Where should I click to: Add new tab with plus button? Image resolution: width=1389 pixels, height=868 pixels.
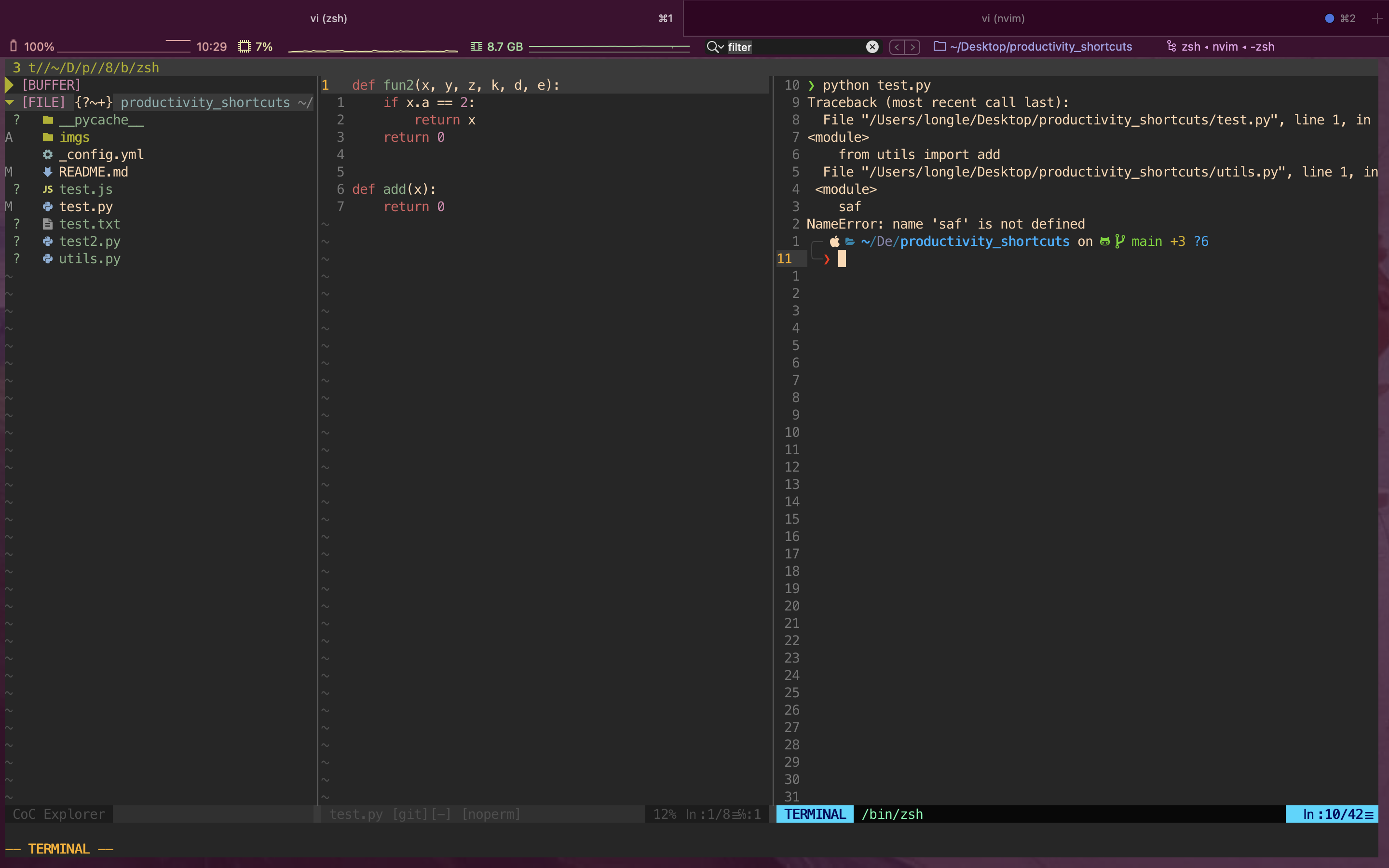point(1376,18)
